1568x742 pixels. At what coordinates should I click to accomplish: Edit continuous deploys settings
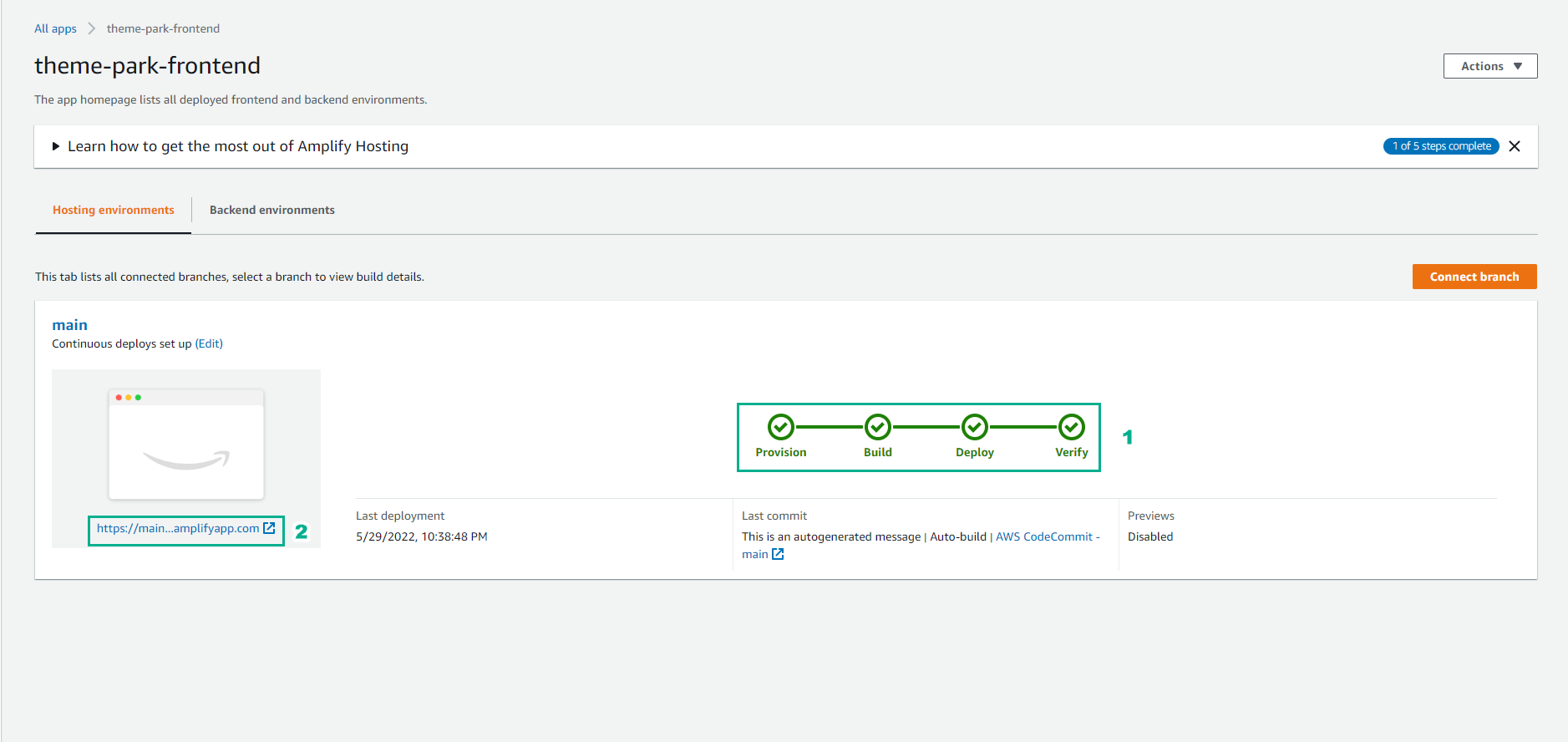209,343
